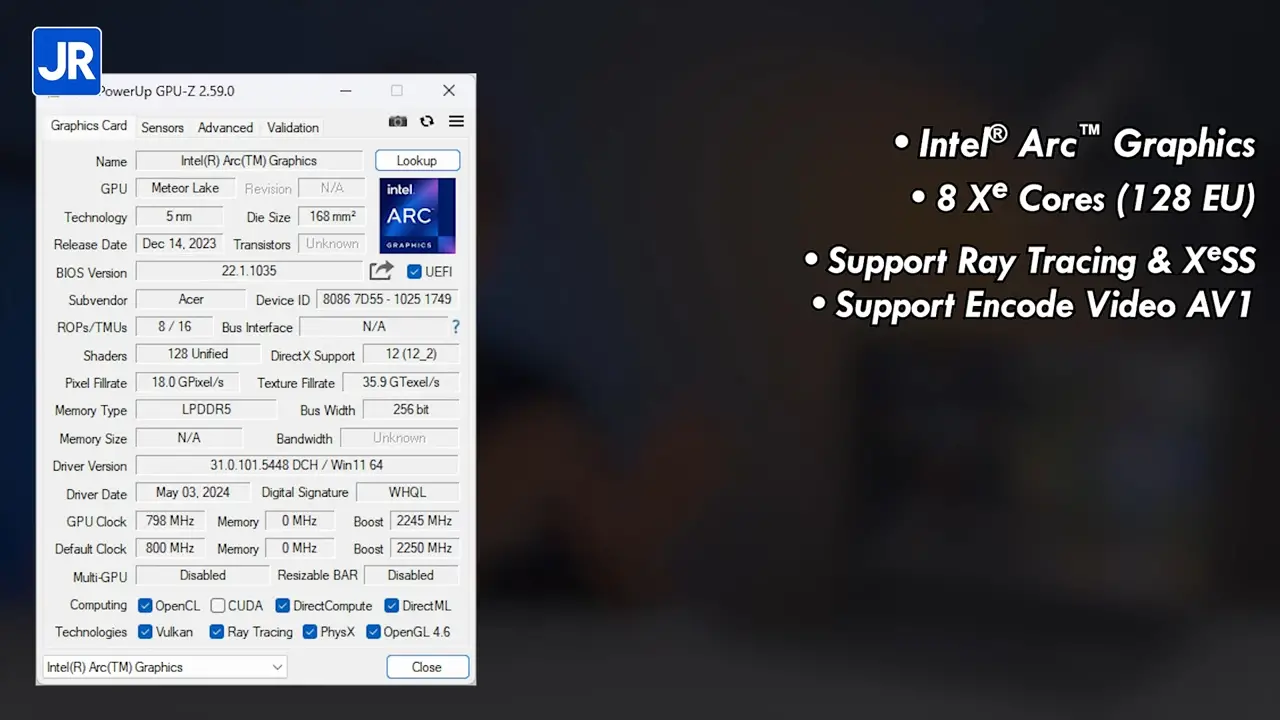Open the hamburger menu in GPU-Z
1280x720 pixels.
(456, 121)
